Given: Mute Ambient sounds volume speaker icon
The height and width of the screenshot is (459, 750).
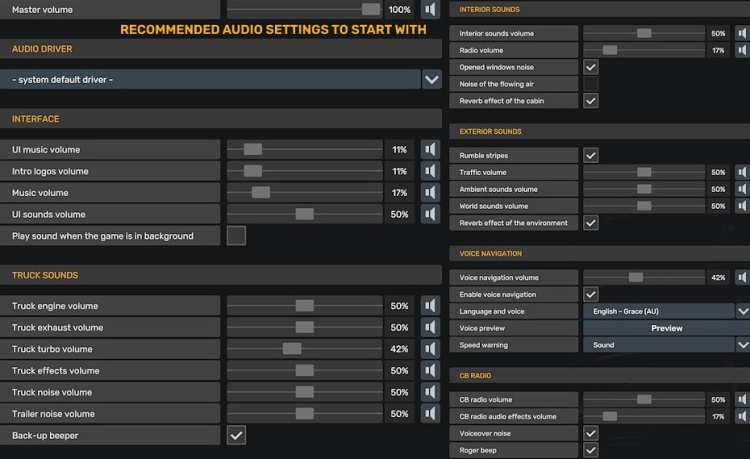Looking at the screenshot, I should pyautogui.click(x=742, y=189).
